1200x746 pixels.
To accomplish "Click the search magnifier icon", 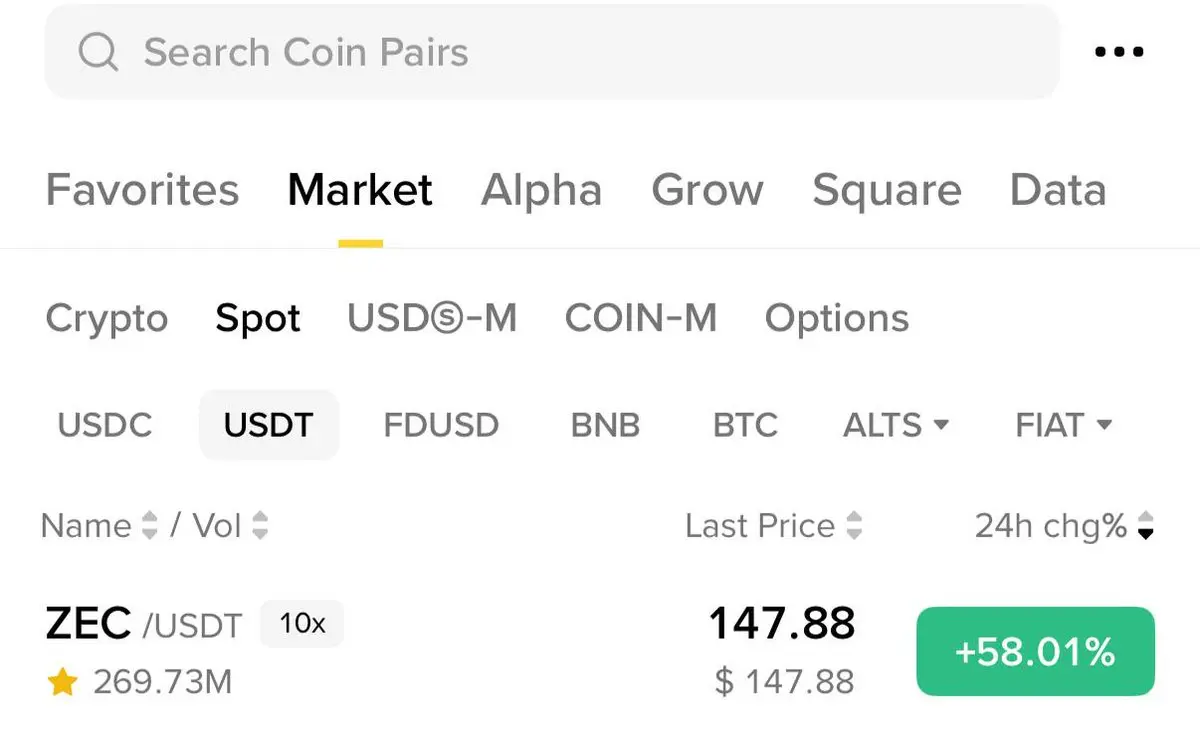I will click(x=98, y=52).
